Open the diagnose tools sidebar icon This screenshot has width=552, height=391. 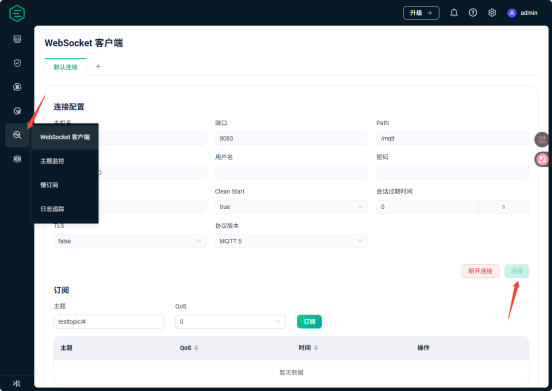click(x=17, y=135)
